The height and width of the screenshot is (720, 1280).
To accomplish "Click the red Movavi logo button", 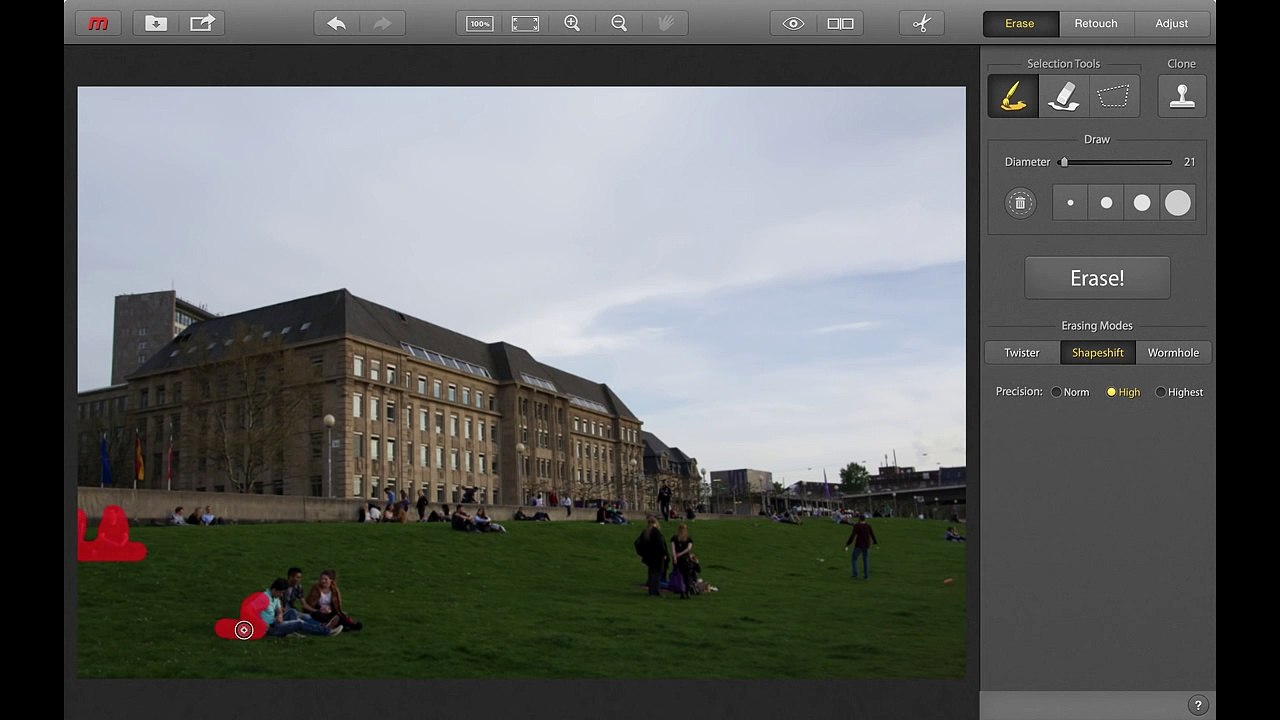I will (98, 23).
